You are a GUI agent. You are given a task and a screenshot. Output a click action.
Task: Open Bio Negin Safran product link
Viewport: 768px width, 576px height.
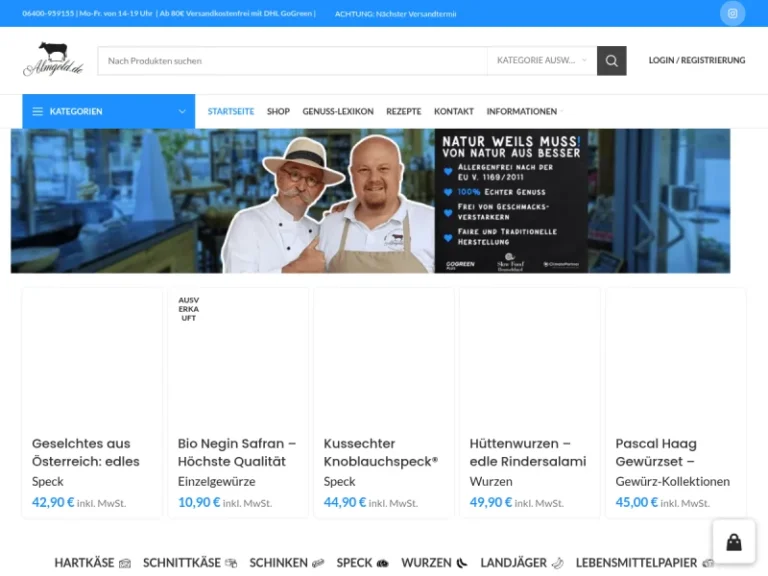point(237,452)
